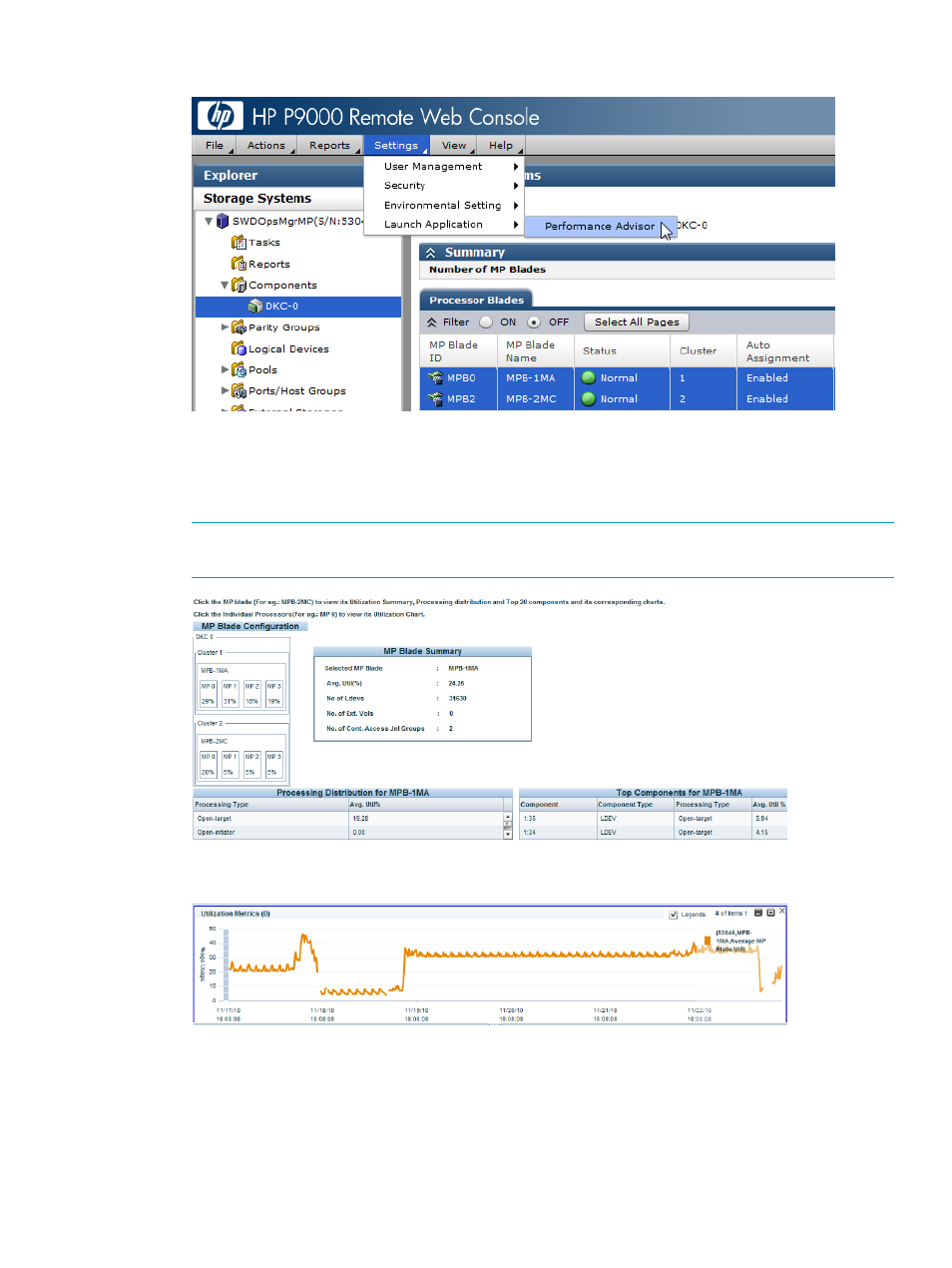Expand the Environmental Setting submenu arrow

click(x=516, y=206)
